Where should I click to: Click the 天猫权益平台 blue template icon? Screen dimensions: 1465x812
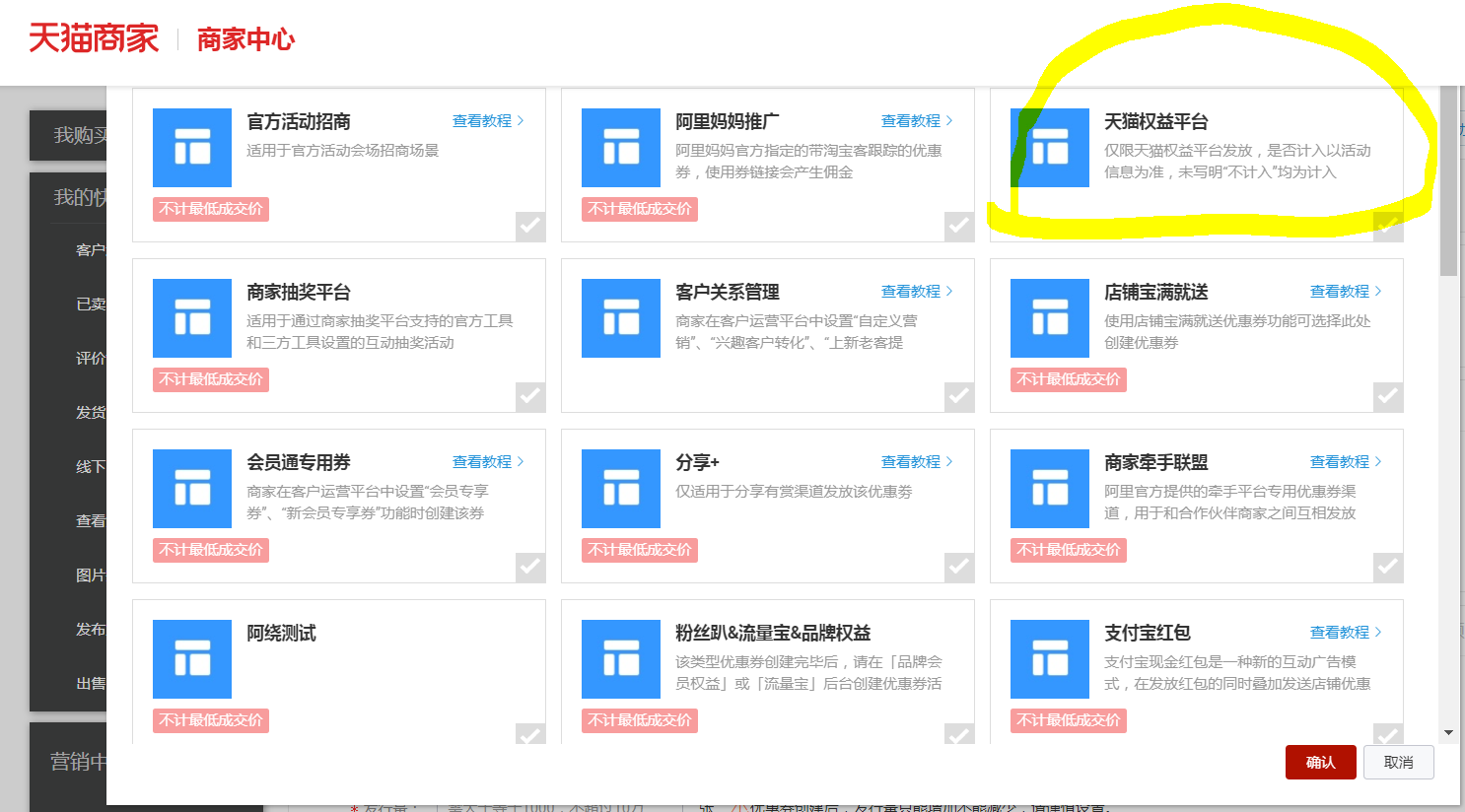pyautogui.click(x=1050, y=148)
